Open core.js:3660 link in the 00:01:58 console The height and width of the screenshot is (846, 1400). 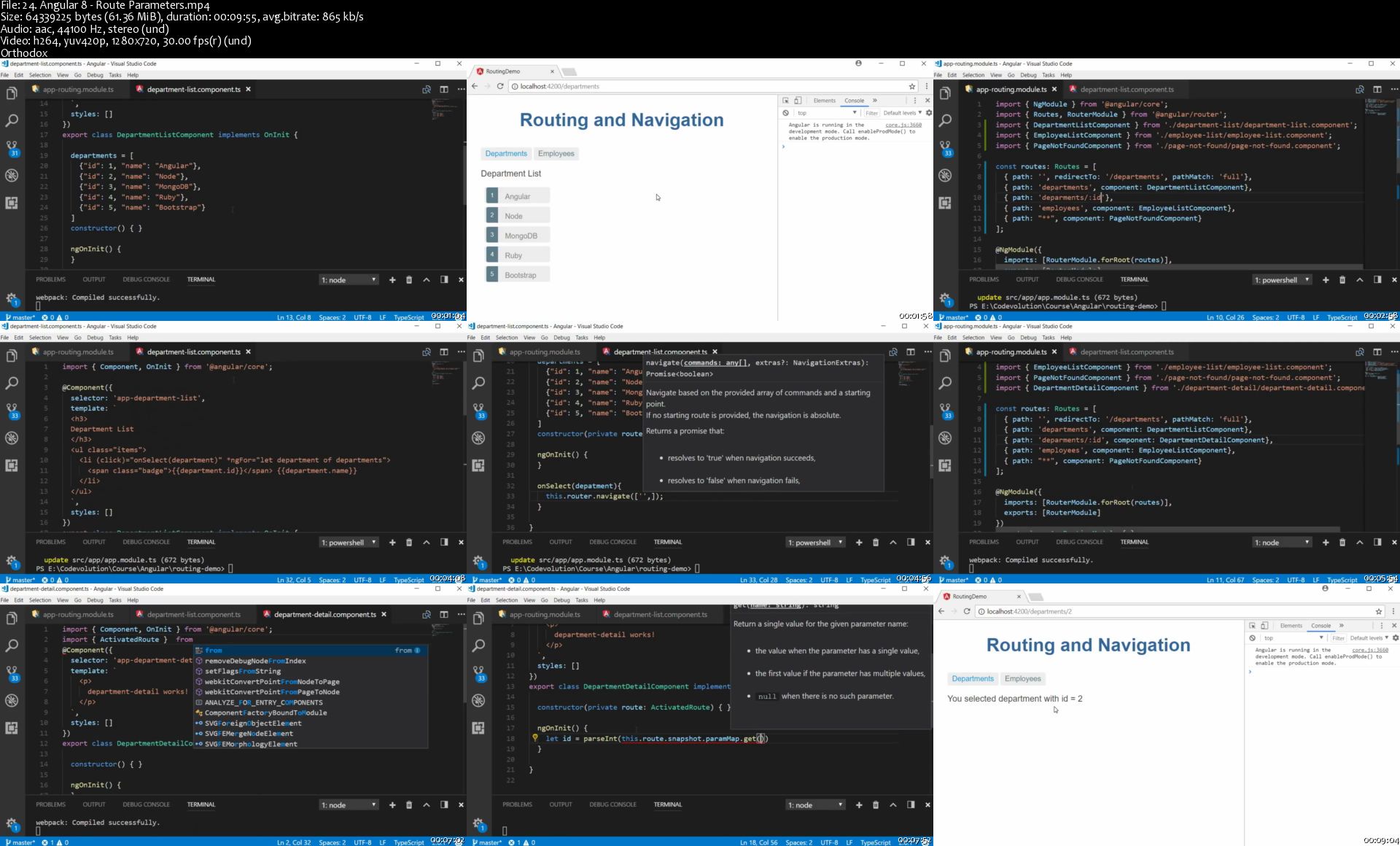click(x=903, y=125)
